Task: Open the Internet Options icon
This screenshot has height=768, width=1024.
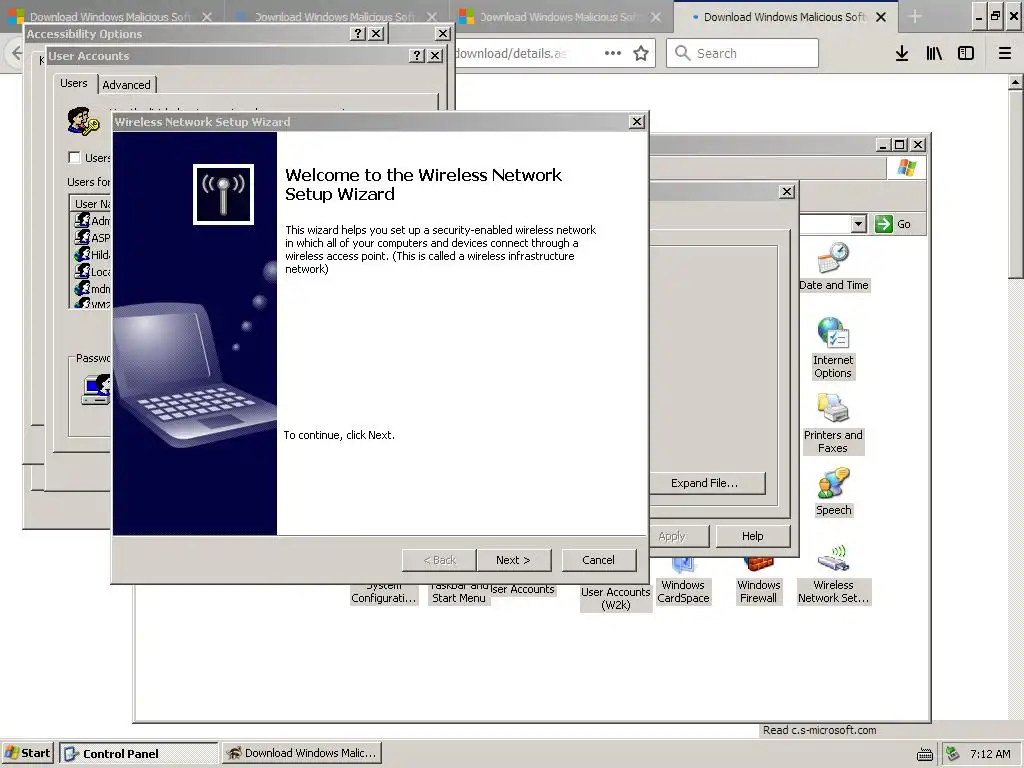Action: (x=833, y=348)
